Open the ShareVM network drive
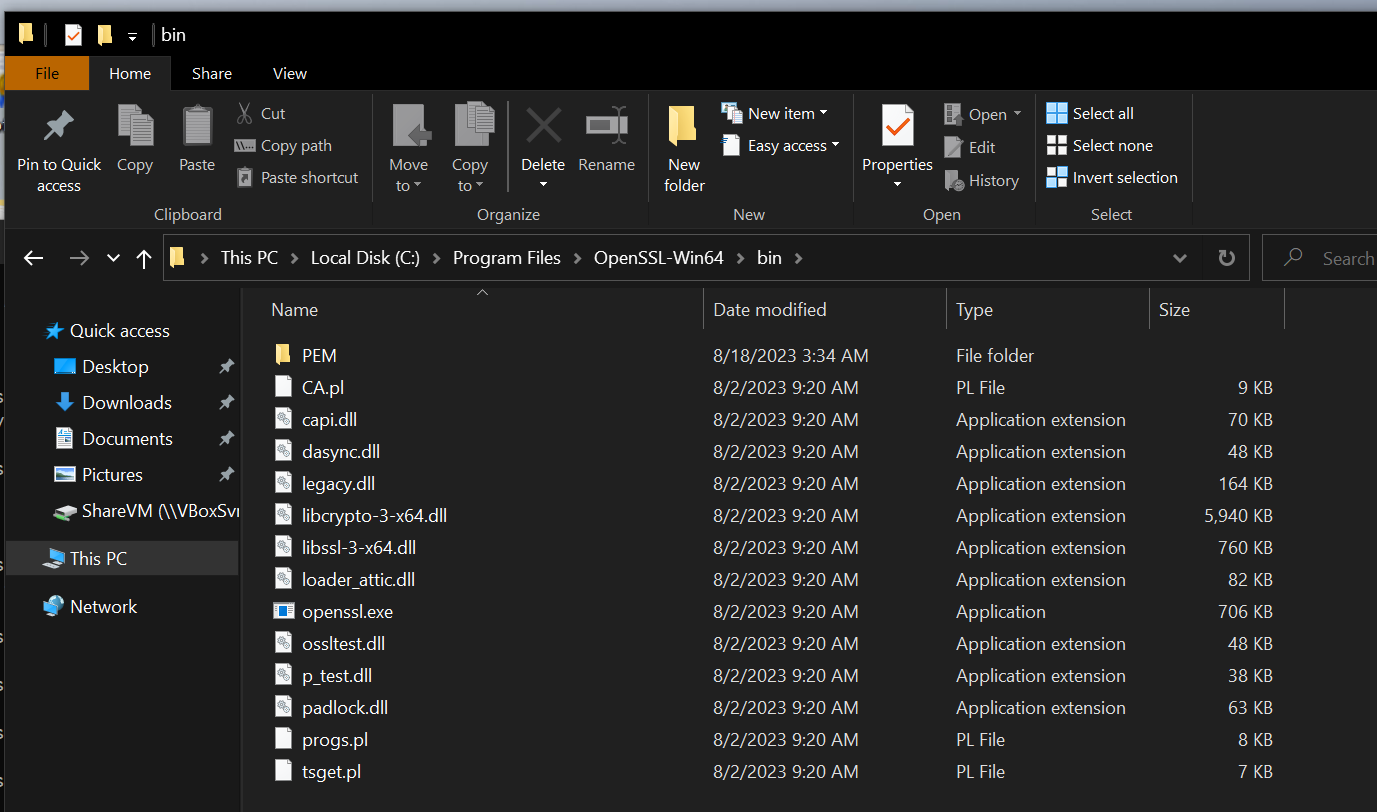Screen dimensions: 1377x812 coord(147,511)
